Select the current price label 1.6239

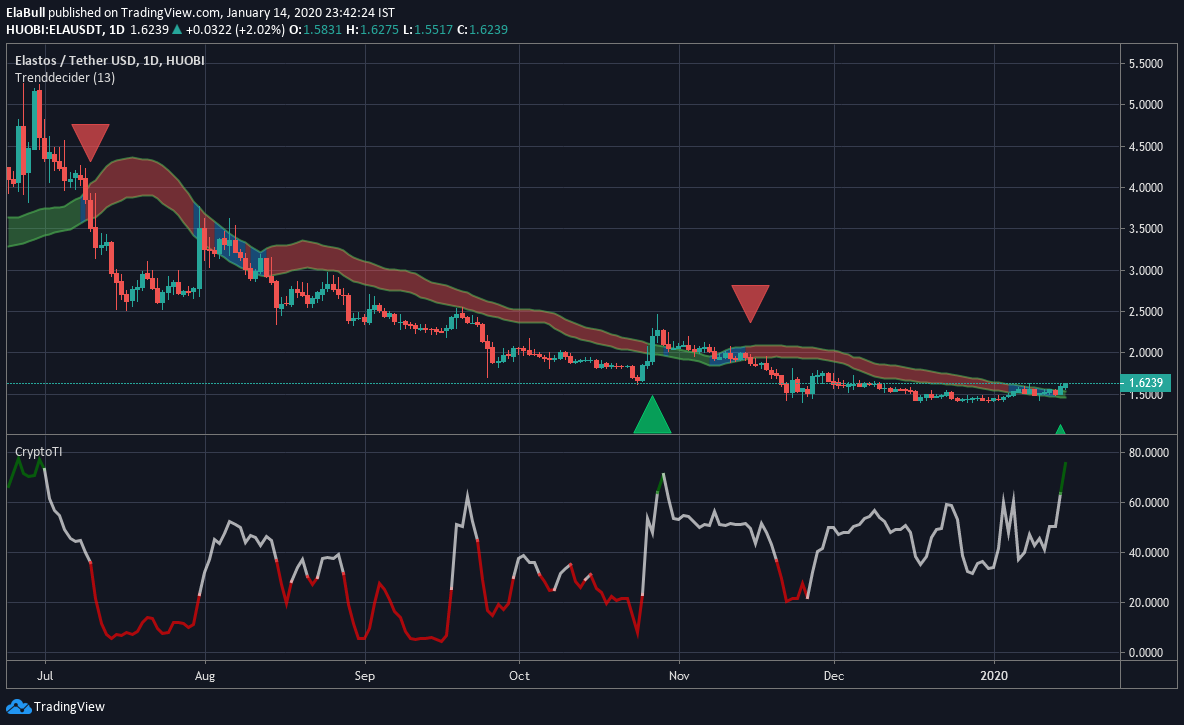click(1145, 383)
